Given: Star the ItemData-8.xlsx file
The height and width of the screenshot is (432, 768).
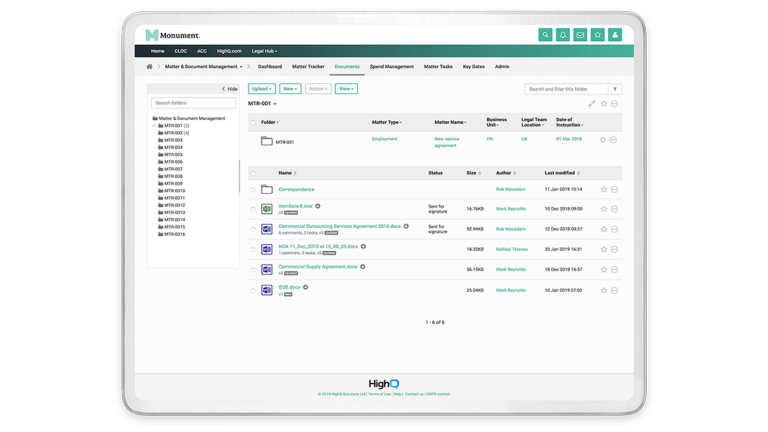Looking at the screenshot, I should tap(604, 209).
